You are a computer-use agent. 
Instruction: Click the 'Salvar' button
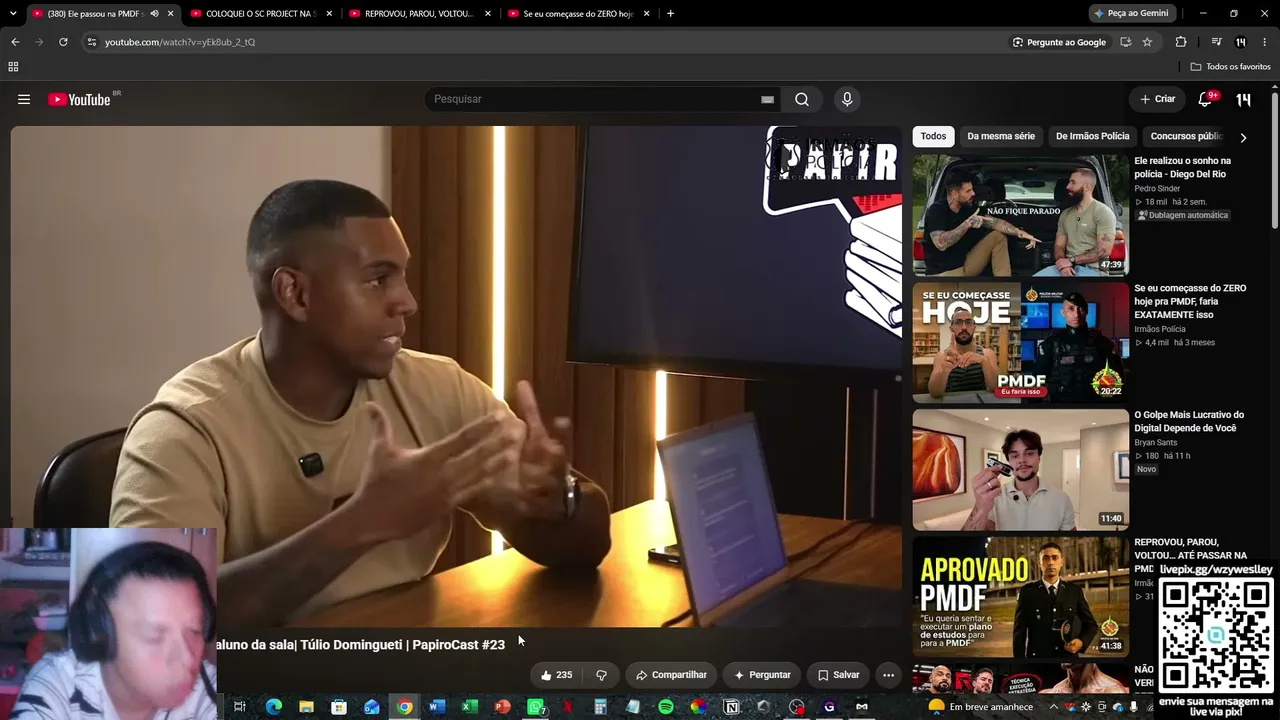[x=838, y=675]
